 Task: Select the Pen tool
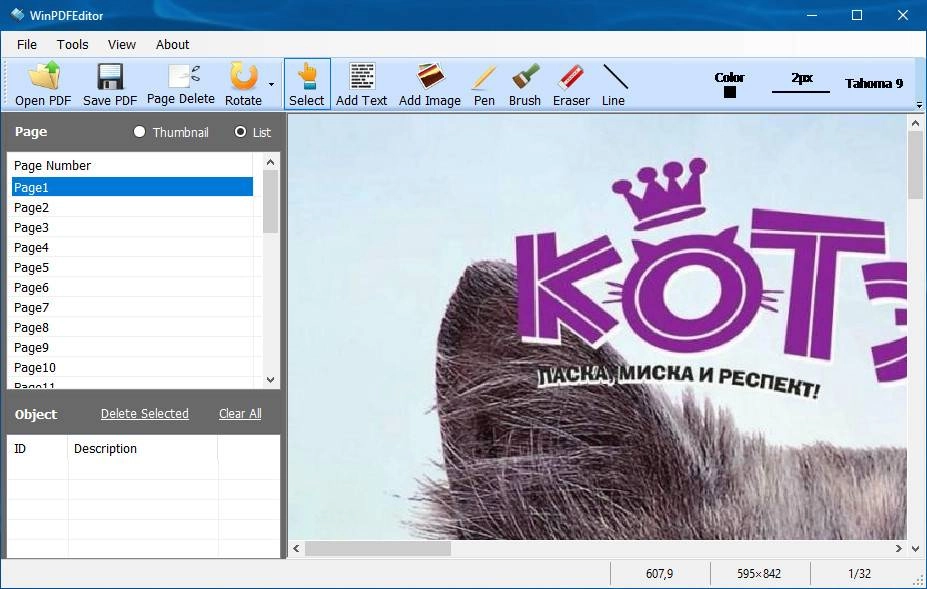click(484, 84)
